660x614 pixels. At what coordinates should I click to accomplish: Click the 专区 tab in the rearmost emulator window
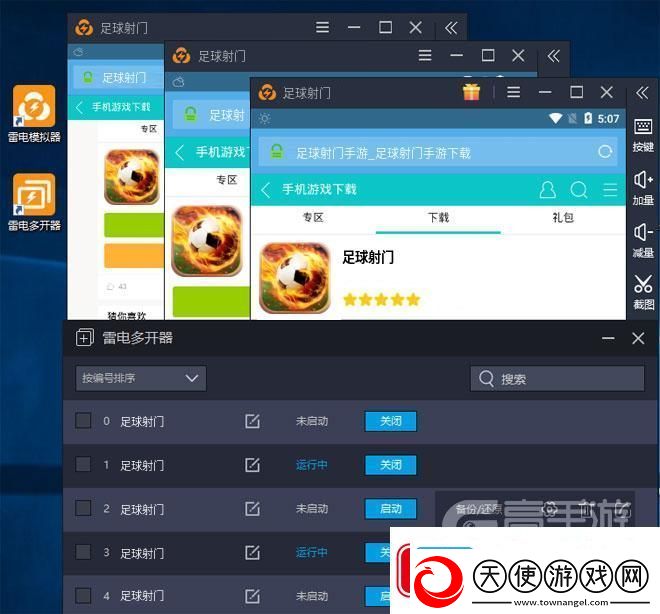(149, 129)
